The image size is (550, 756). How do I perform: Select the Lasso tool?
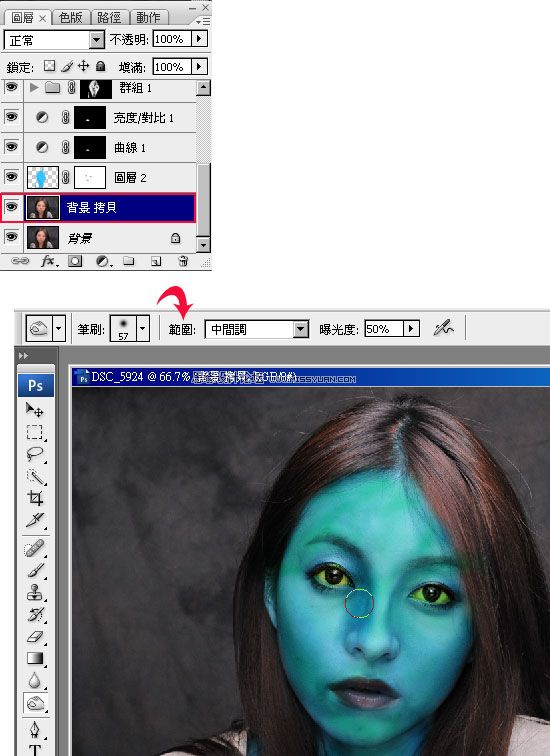point(35,454)
